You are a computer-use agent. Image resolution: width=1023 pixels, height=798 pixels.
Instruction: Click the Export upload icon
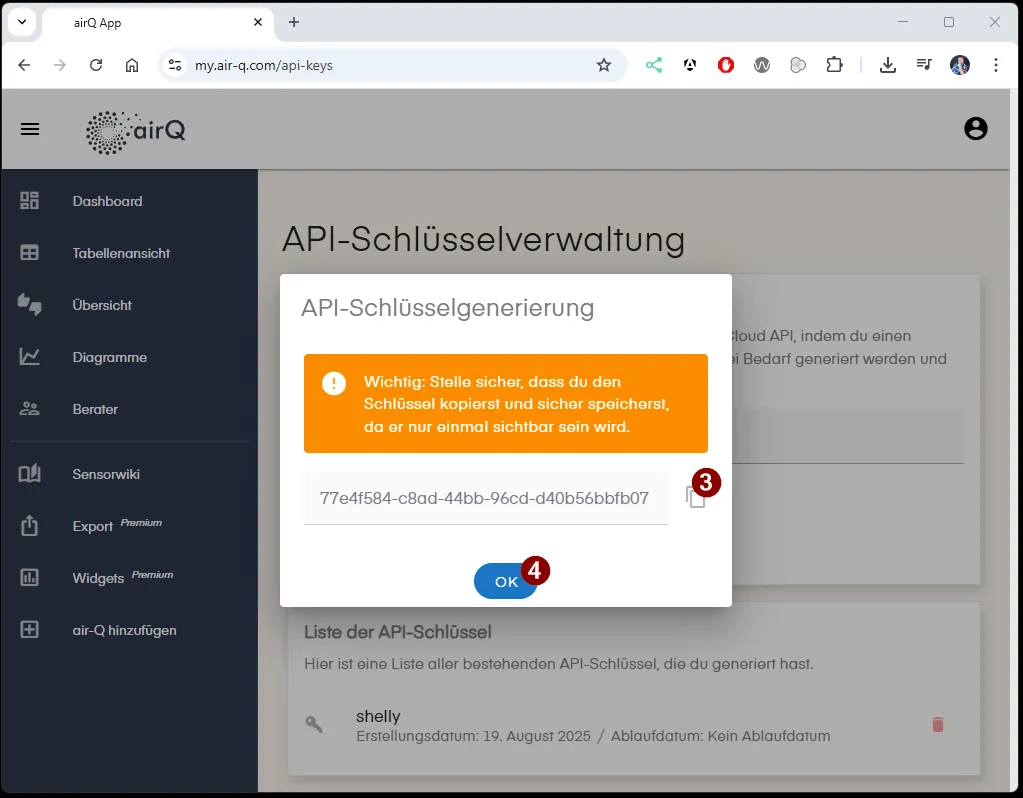pos(31,525)
